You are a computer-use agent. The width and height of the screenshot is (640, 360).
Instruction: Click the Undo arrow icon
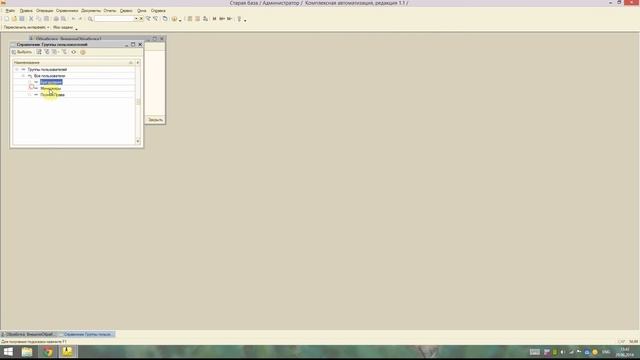(73, 19)
